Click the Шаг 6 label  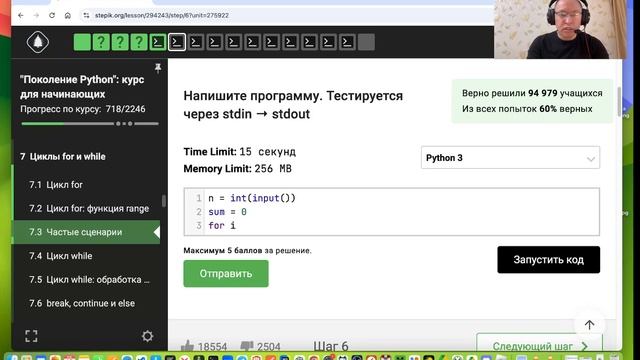click(331, 347)
